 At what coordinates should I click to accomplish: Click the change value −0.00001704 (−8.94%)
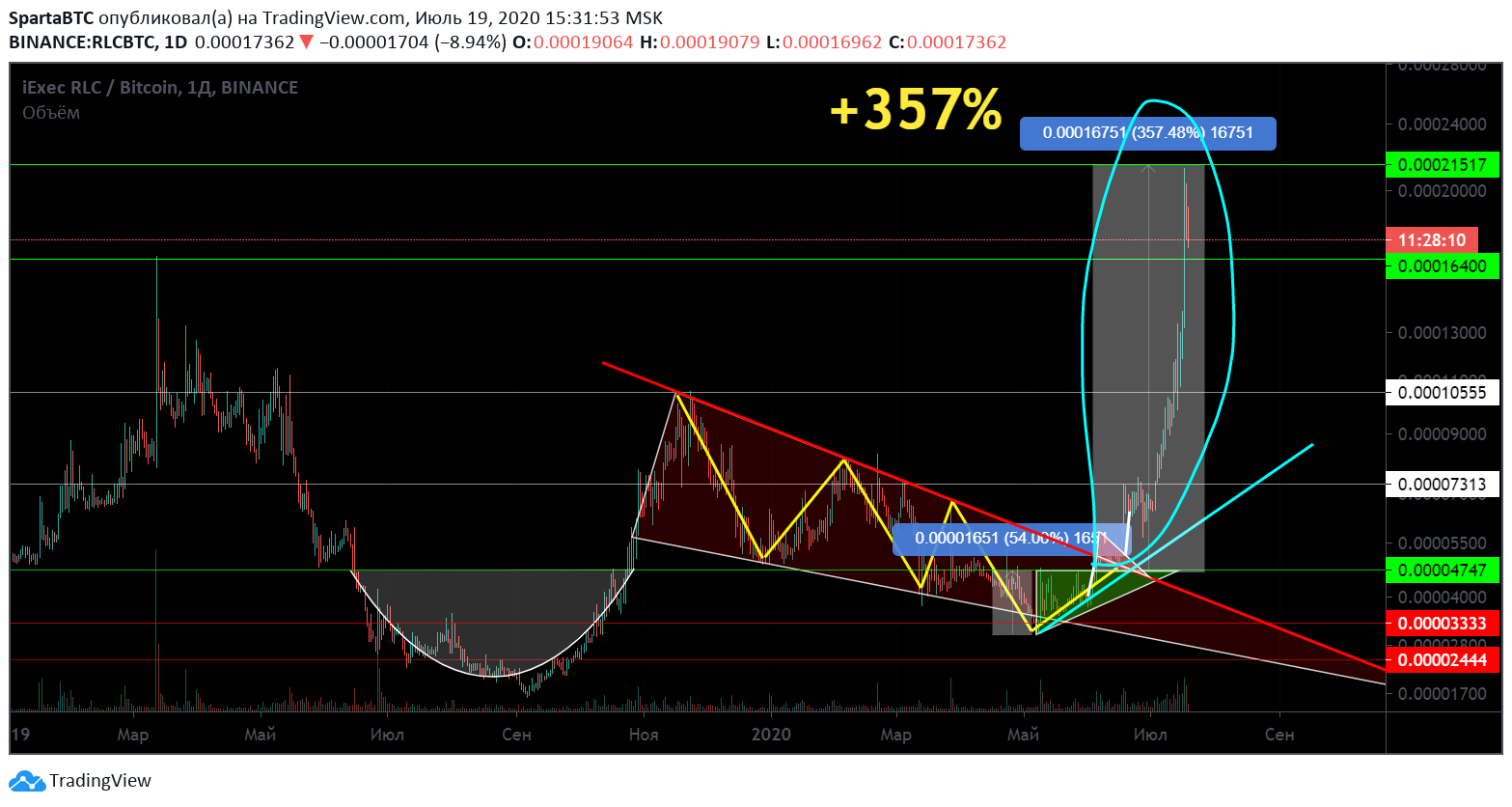[413, 42]
